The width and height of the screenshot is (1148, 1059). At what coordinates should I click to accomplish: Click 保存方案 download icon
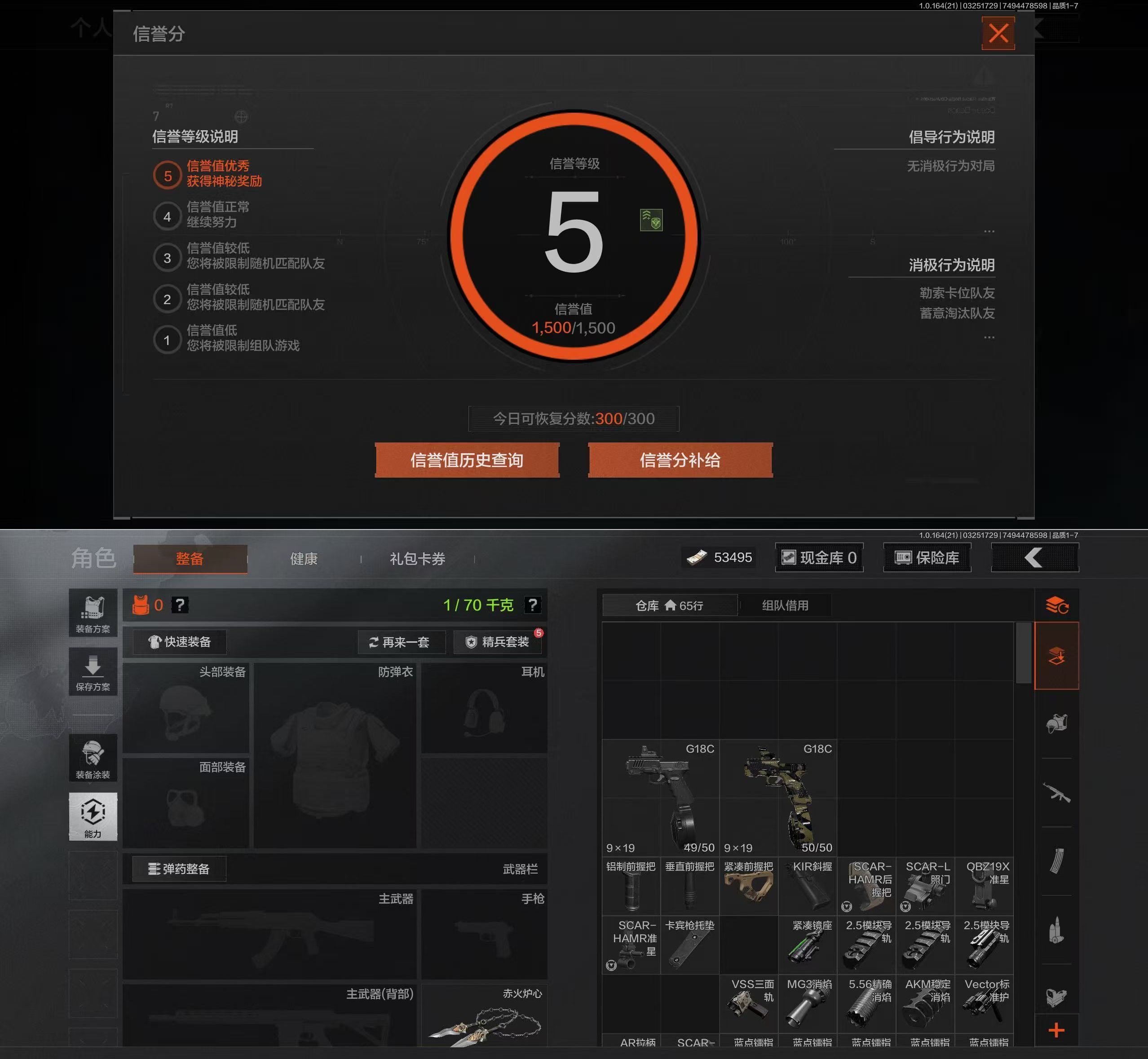point(93,671)
